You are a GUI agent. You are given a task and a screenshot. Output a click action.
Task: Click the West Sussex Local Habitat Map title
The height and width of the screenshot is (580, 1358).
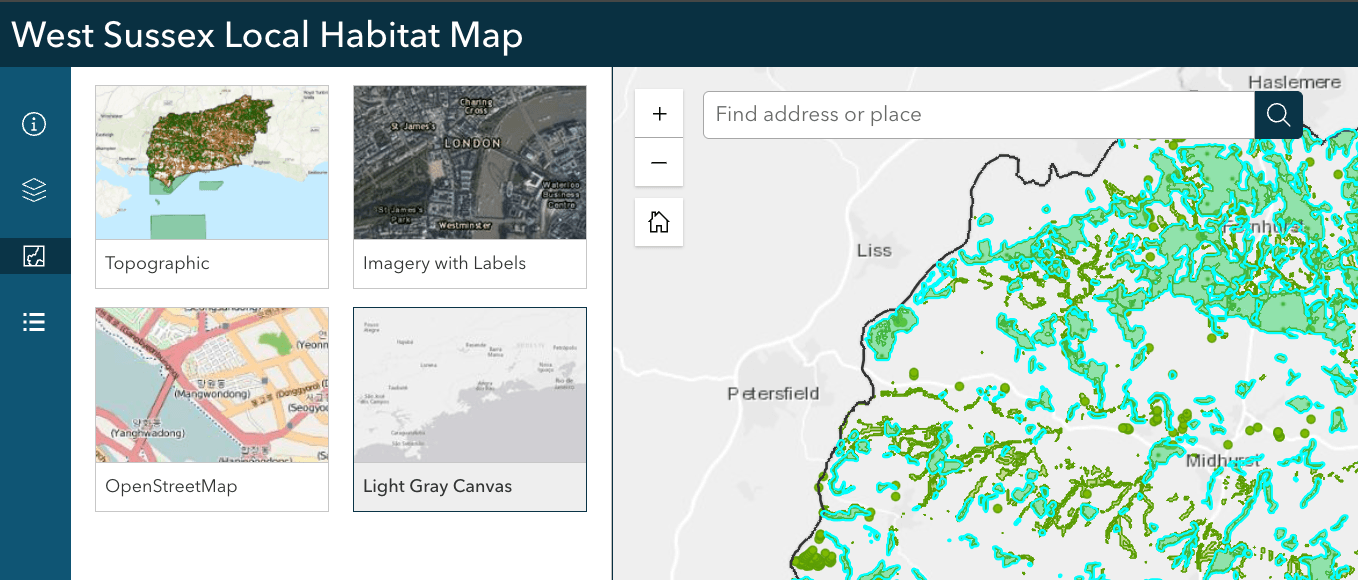click(267, 36)
